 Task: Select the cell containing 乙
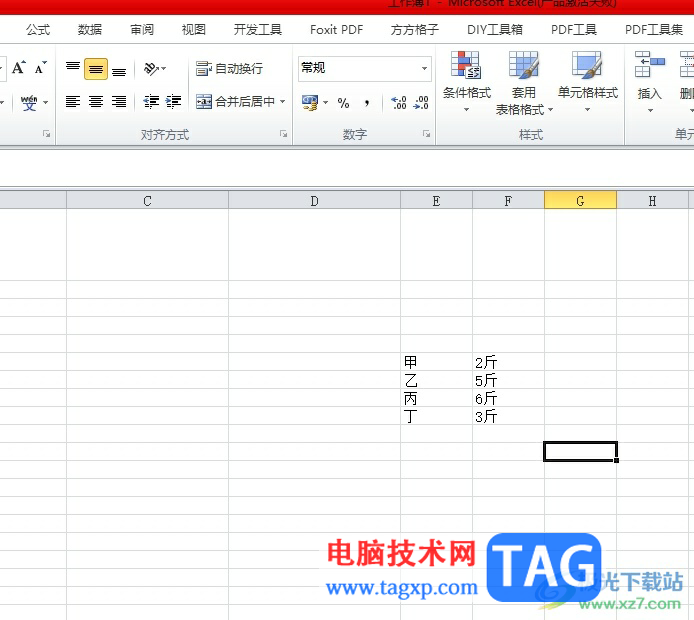(x=436, y=380)
